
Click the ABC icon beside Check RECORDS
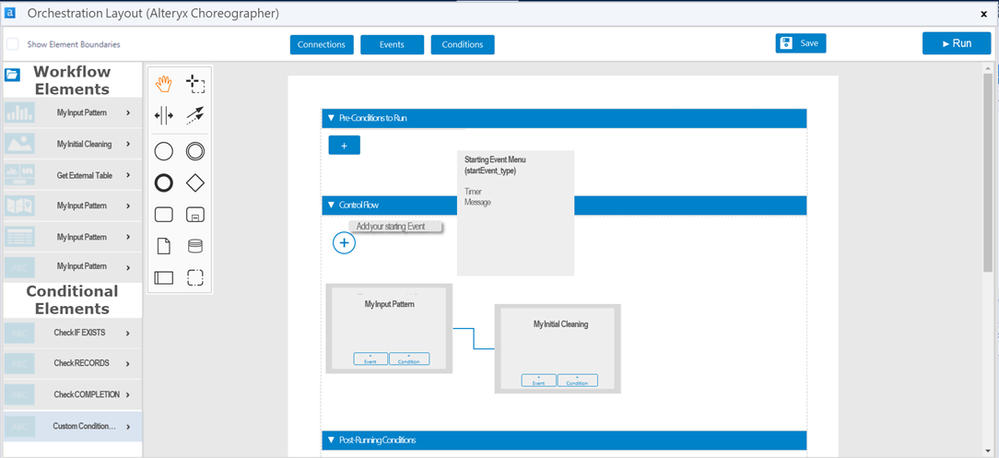pyautogui.click(x=20, y=363)
